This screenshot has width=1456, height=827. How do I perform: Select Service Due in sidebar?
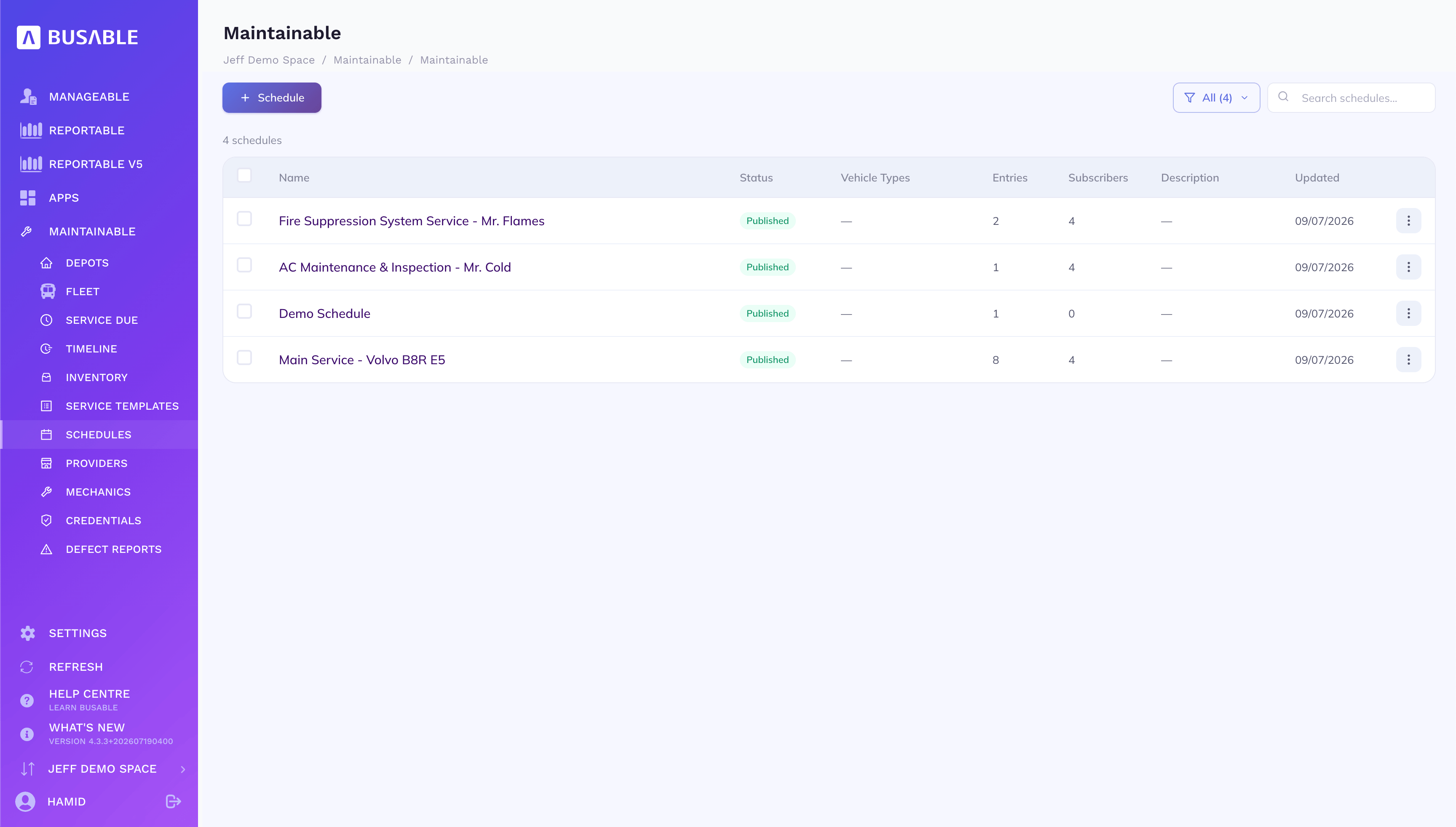click(x=102, y=320)
